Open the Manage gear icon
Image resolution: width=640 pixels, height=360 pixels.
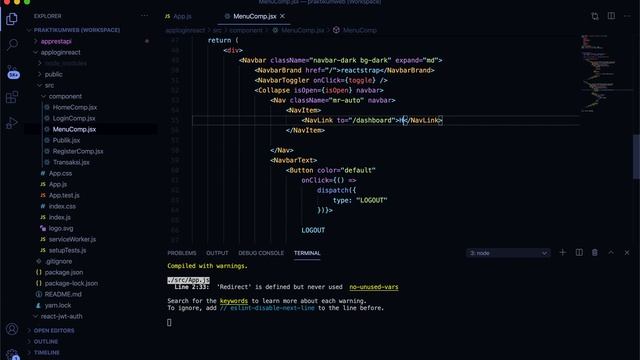[12, 355]
